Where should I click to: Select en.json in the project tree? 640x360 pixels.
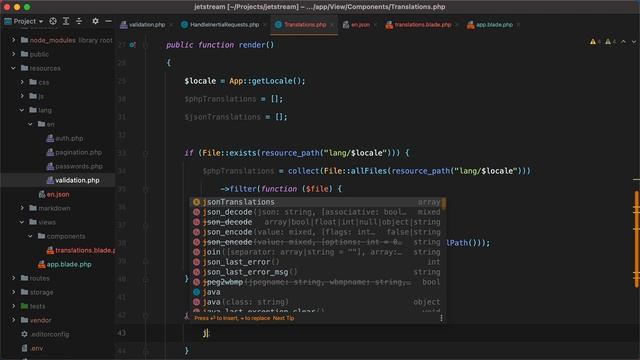(53, 194)
